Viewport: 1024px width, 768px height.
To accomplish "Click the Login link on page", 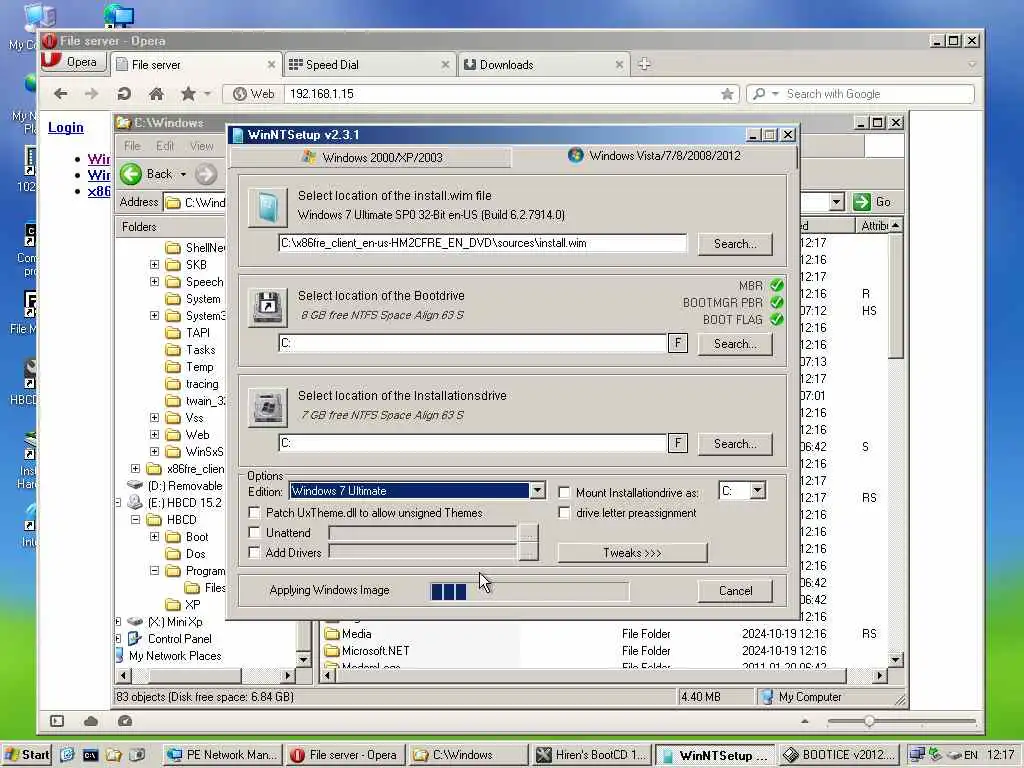I will point(65,127).
